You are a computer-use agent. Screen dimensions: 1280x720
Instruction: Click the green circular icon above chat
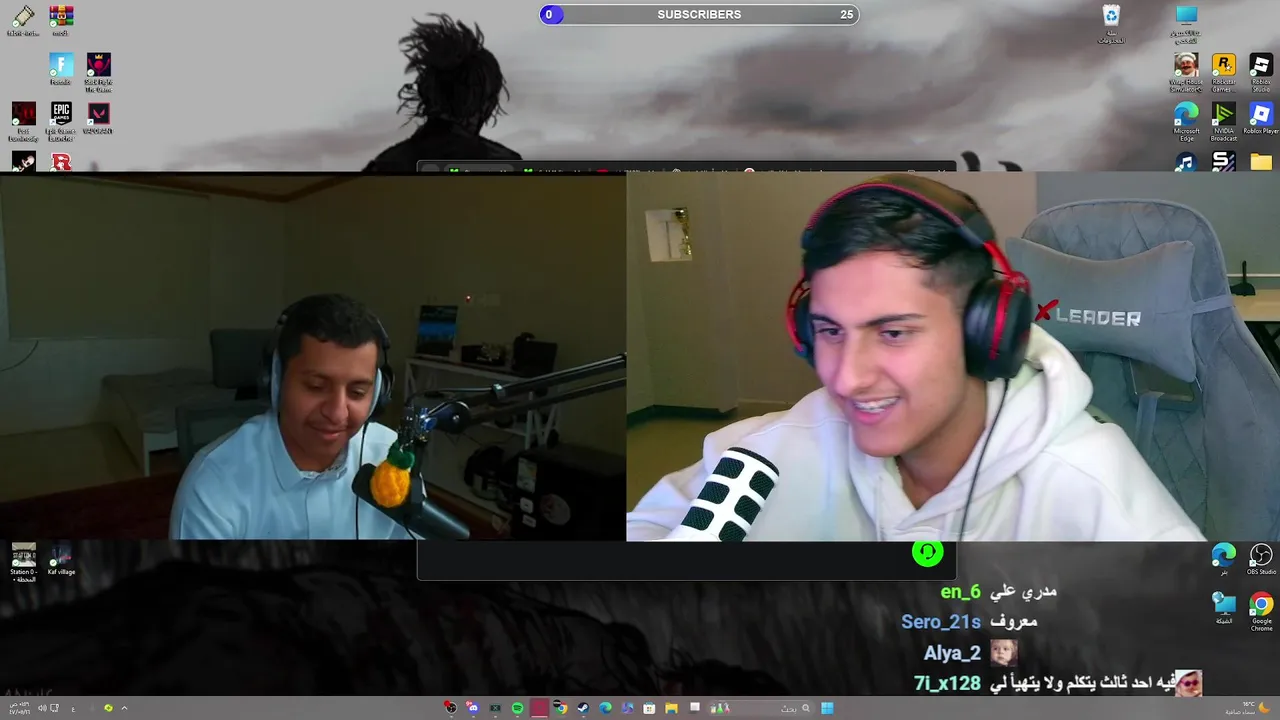[x=927, y=552]
